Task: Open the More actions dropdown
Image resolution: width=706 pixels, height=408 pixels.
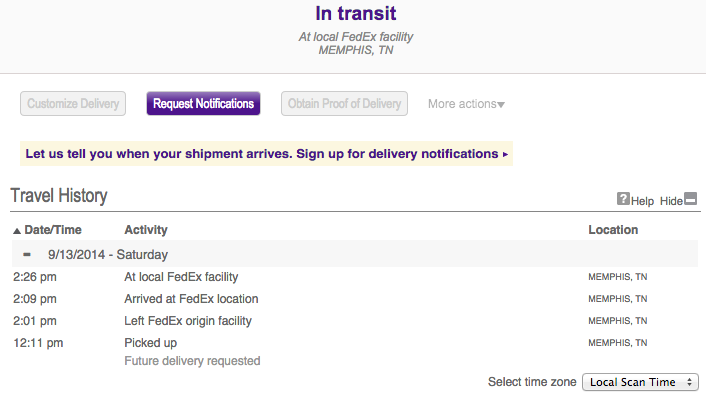Action: [466, 104]
